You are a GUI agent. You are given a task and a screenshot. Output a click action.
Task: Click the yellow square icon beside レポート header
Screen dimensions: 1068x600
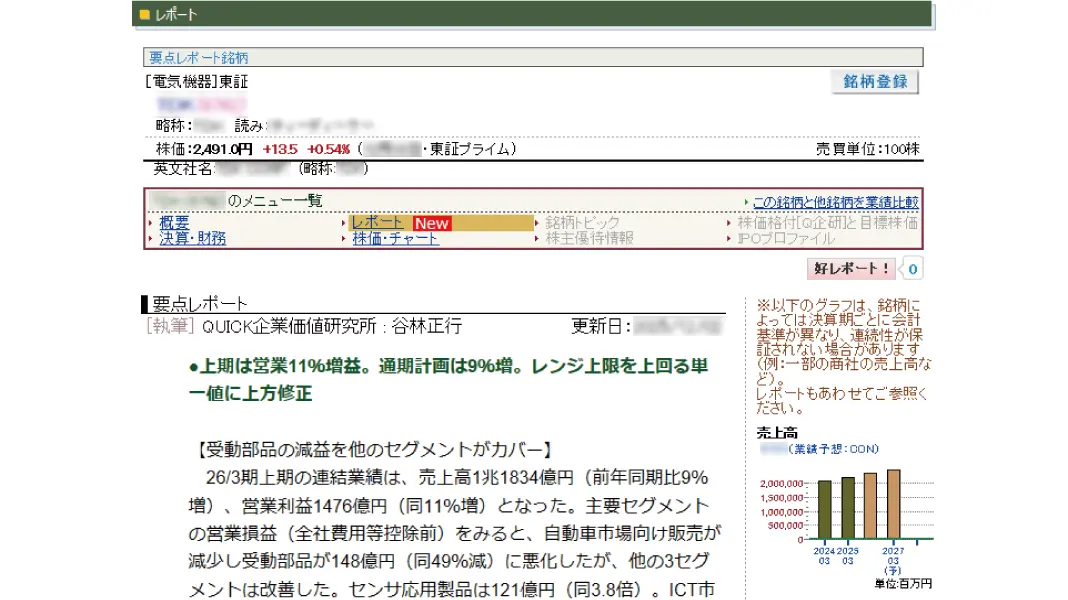(x=144, y=14)
